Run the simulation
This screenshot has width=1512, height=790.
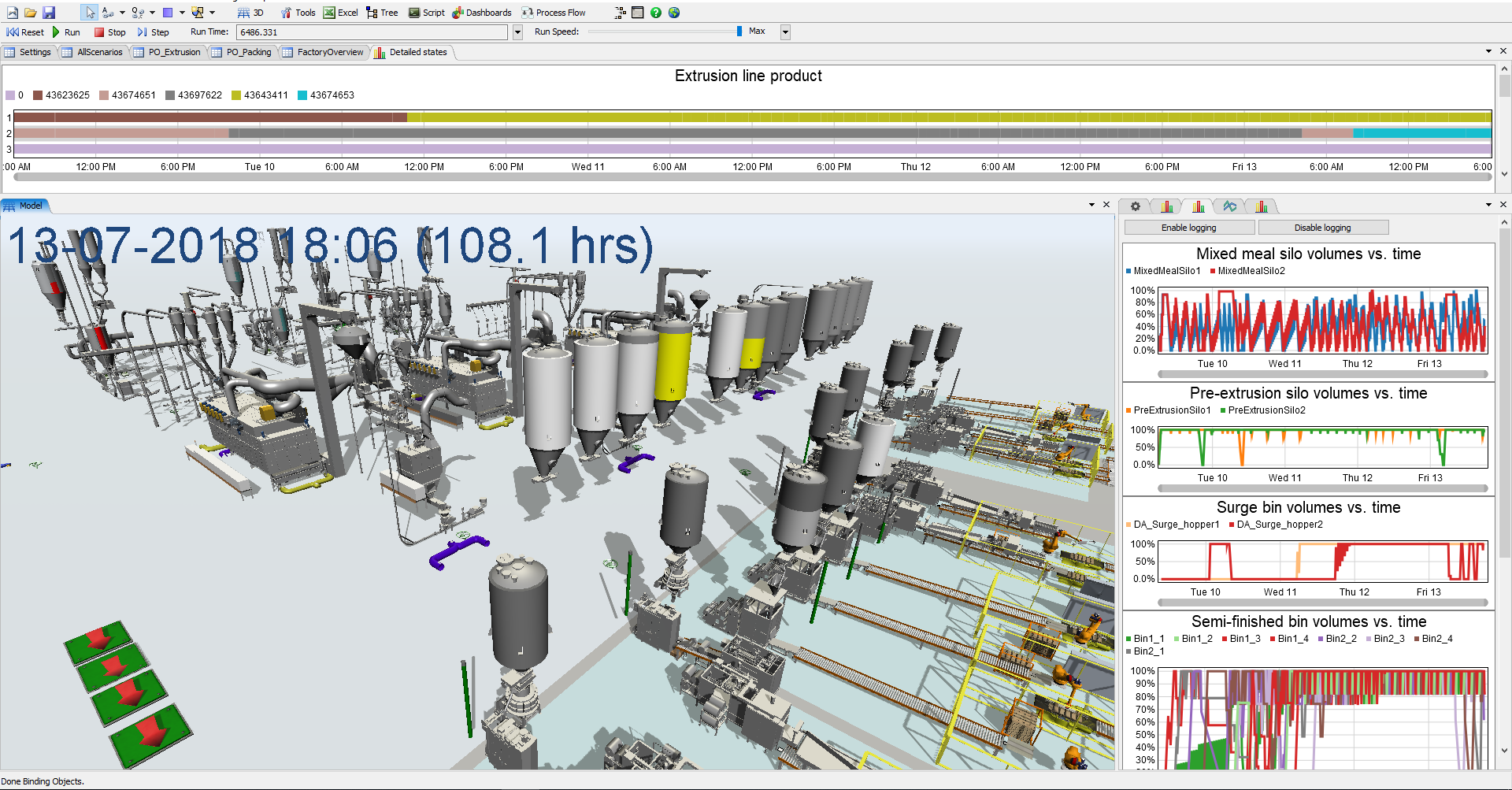click(66, 32)
